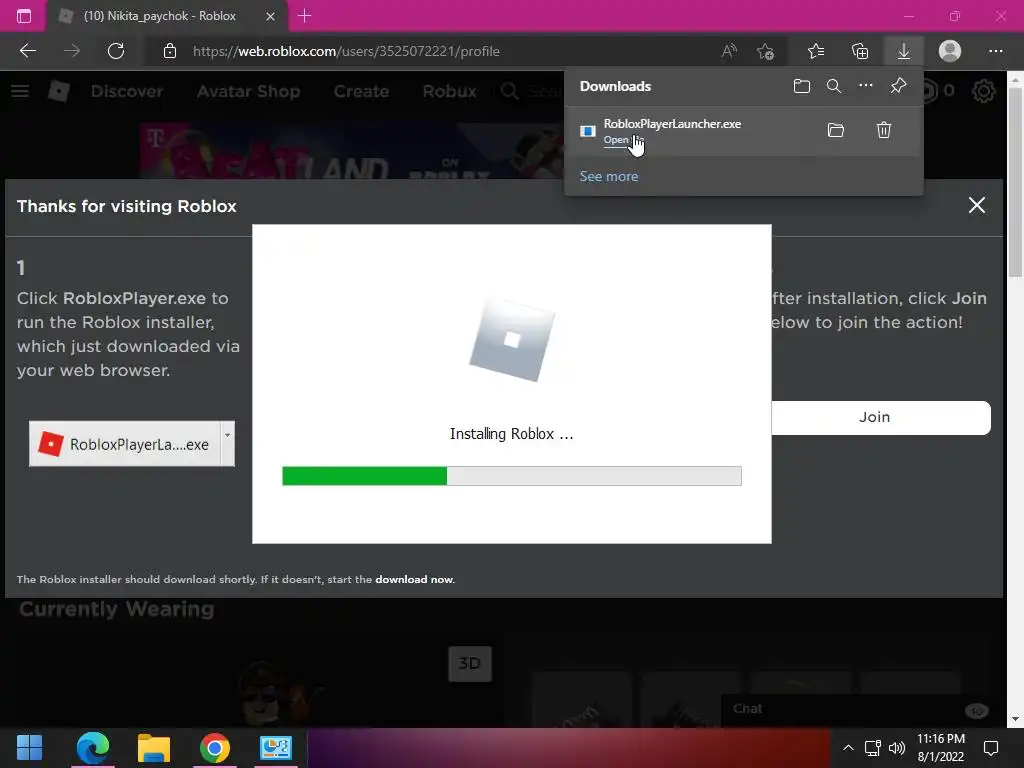Click the lock site info icon
Viewport: 1024px width, 768px height.
pyautogui.click(x=170, y=51)
